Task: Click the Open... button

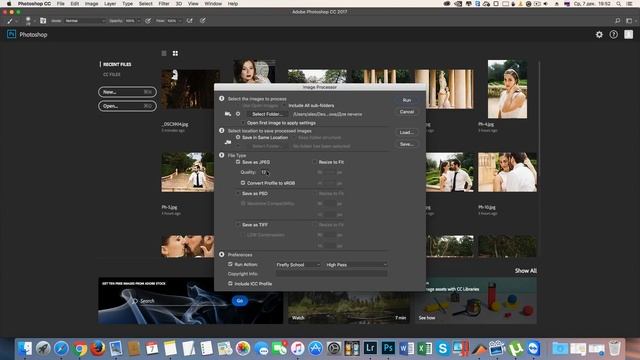Action: click(127, 106)
